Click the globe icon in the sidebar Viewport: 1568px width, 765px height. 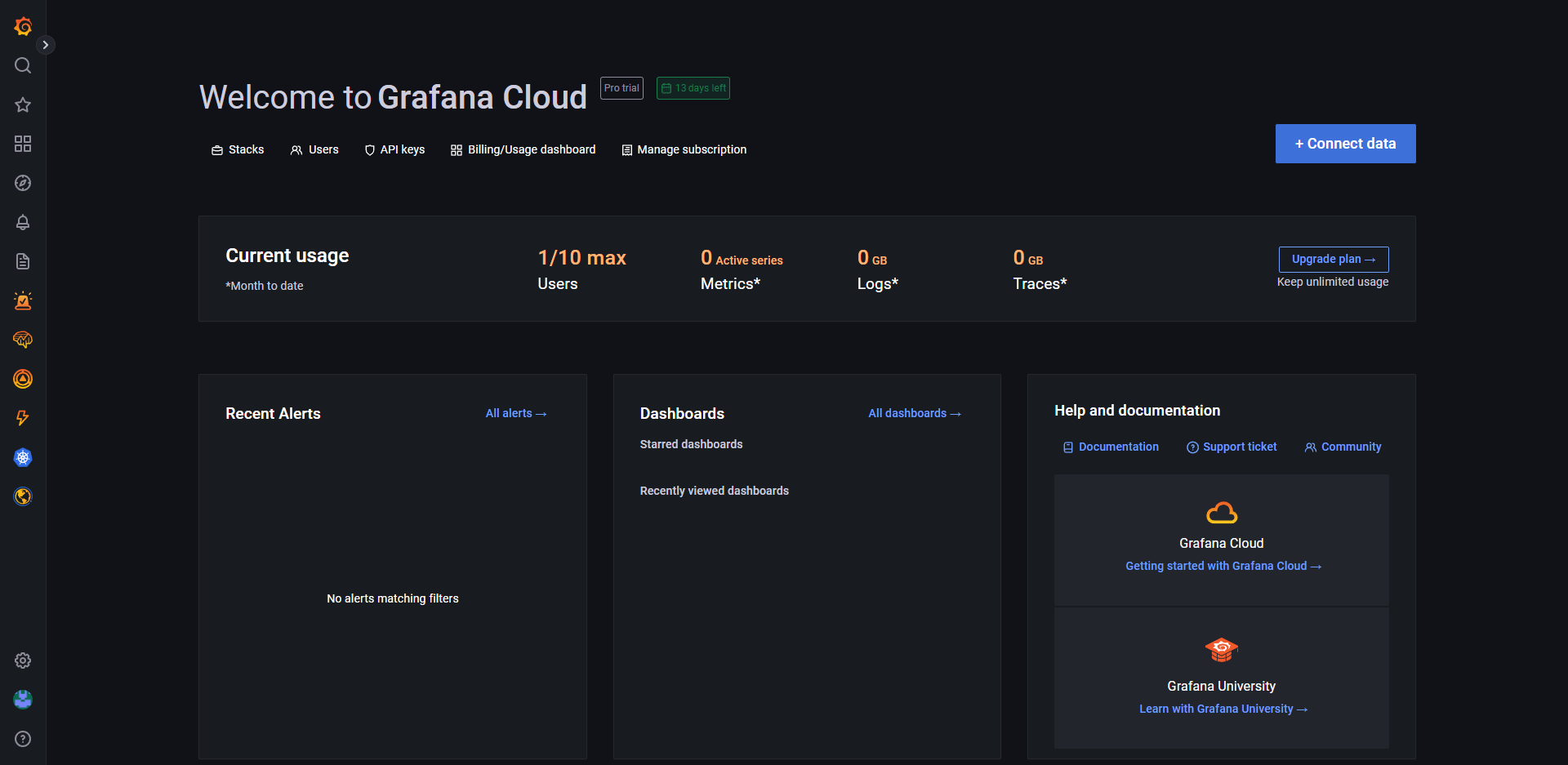[x=23, y=496]
